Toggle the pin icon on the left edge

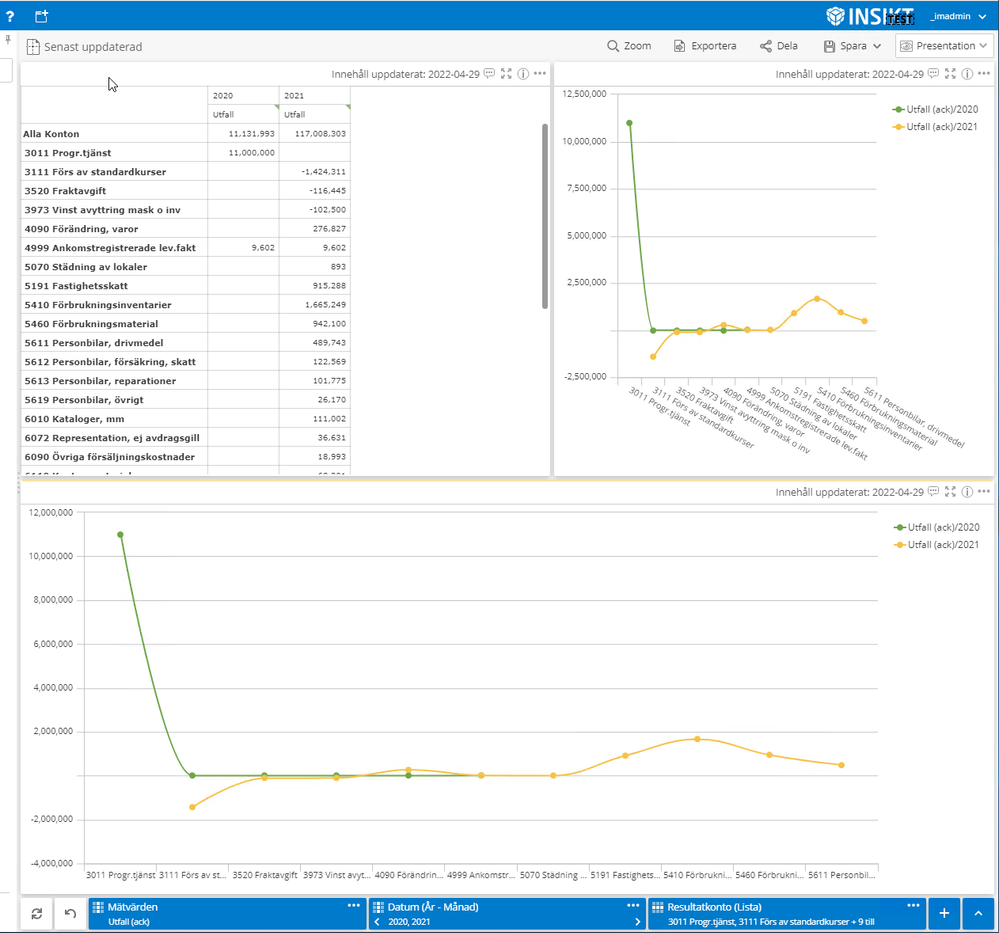8,40
